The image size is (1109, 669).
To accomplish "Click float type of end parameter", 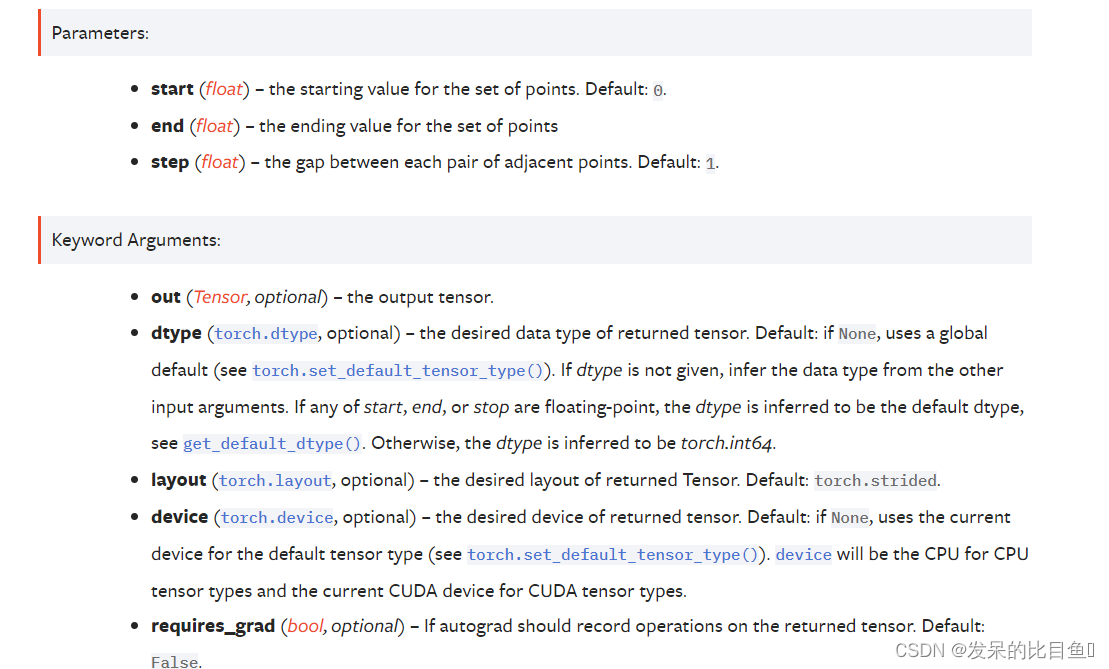I will 214,126.
